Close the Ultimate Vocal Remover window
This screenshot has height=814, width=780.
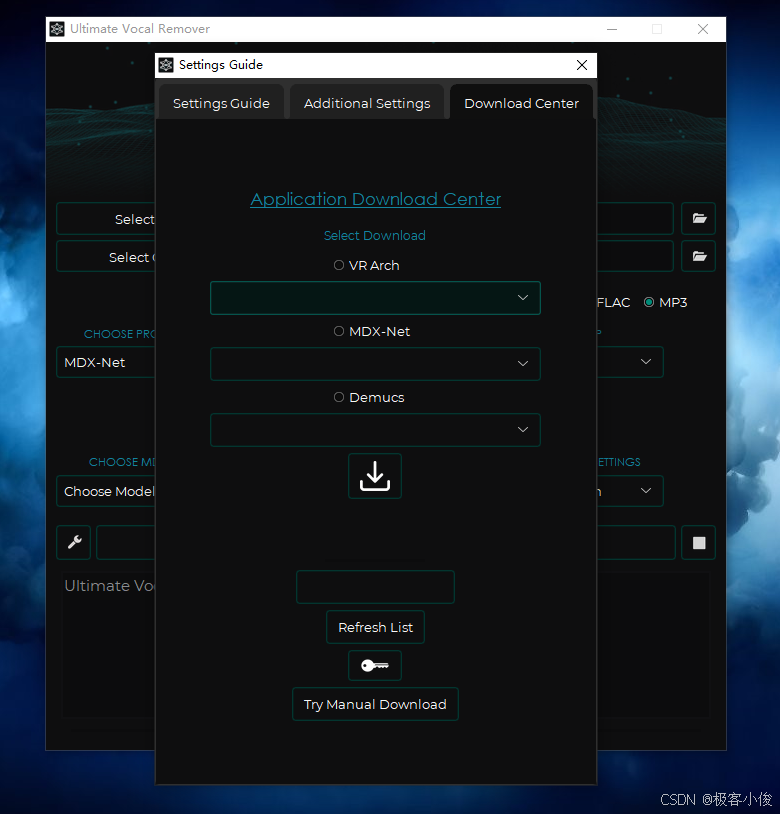click(703, 29)
